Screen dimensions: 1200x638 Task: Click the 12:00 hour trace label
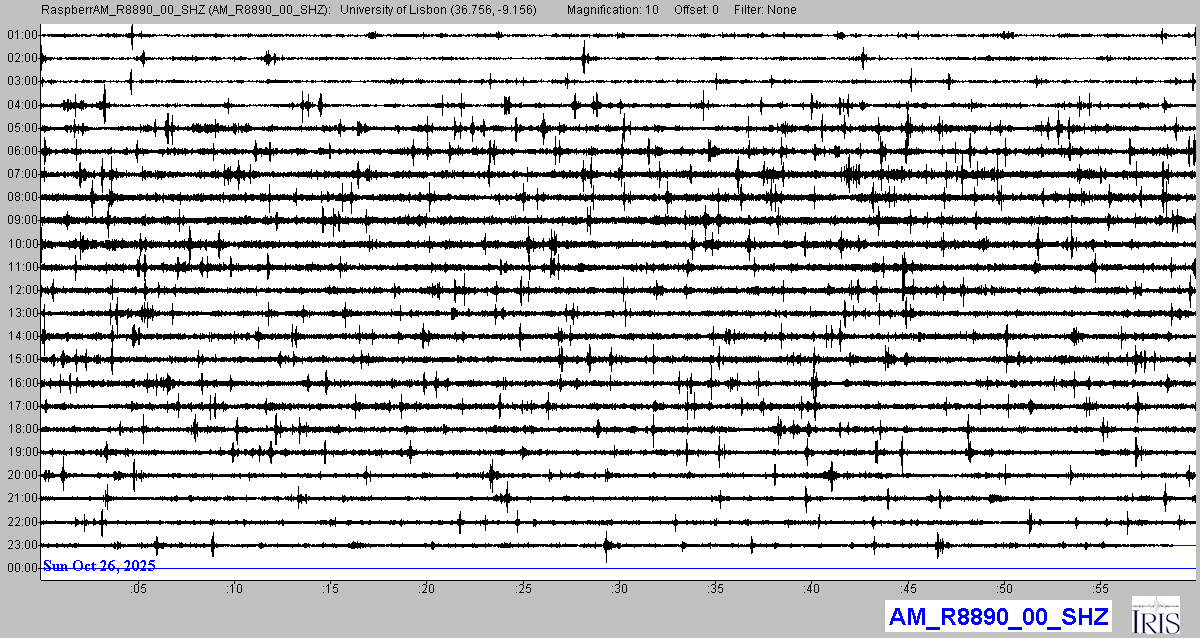[x=21, y=290]
